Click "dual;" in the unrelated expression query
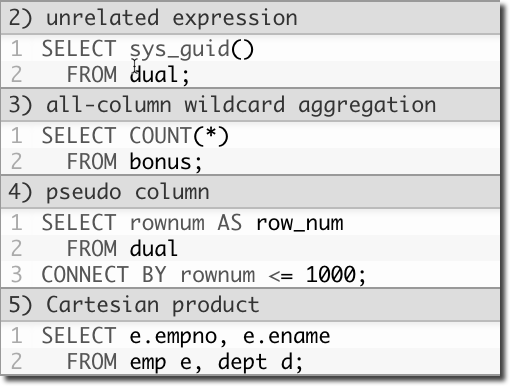The height and width of the screenshot is (386, 510). pyautogui.click(x=160, y=74)
